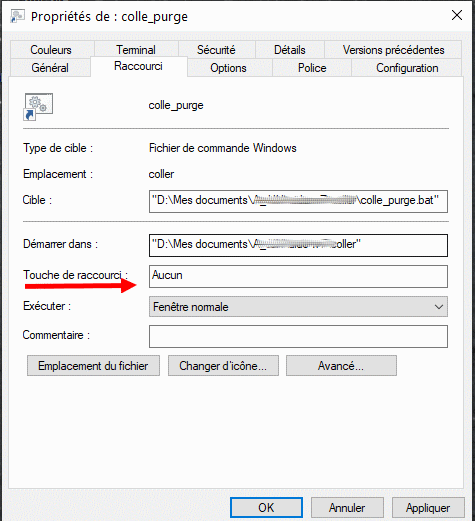This screenshot has height=521, width=475.
Task: Select the Sécurité tab
Action: 216,50
